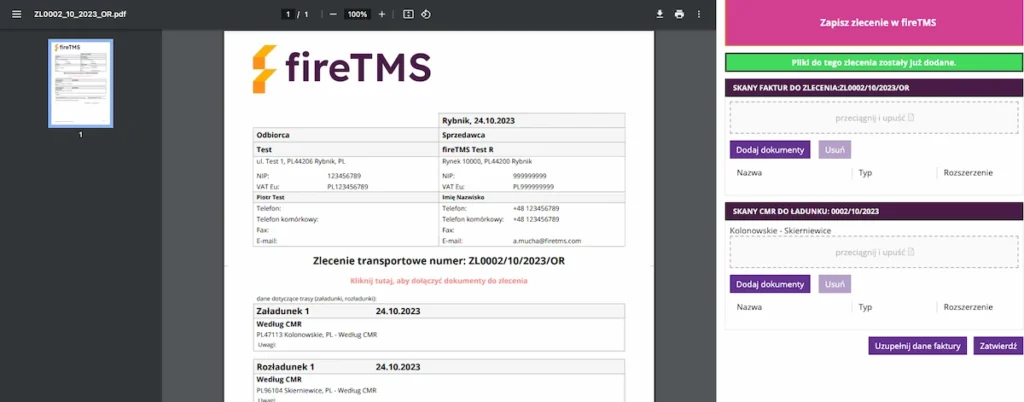
Task: Click the invoice scans drag-and-drop area
Action: coord(874,117)
